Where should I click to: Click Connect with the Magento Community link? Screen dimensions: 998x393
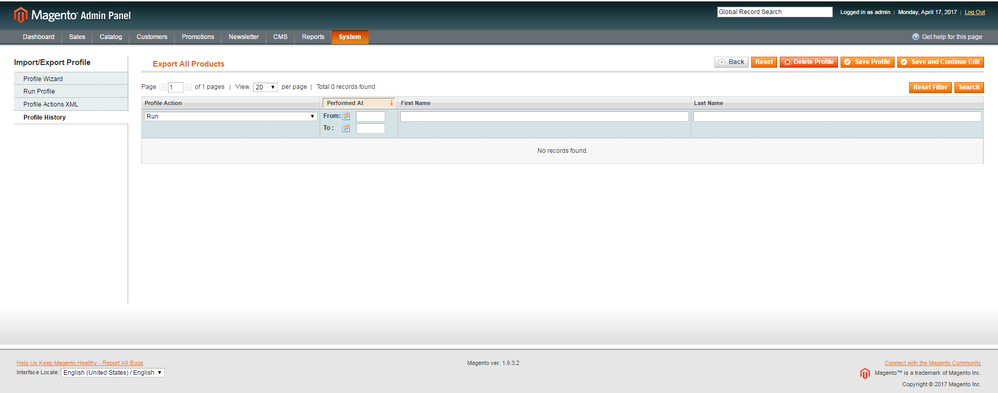pyautogui.click(x=932, y=362)
